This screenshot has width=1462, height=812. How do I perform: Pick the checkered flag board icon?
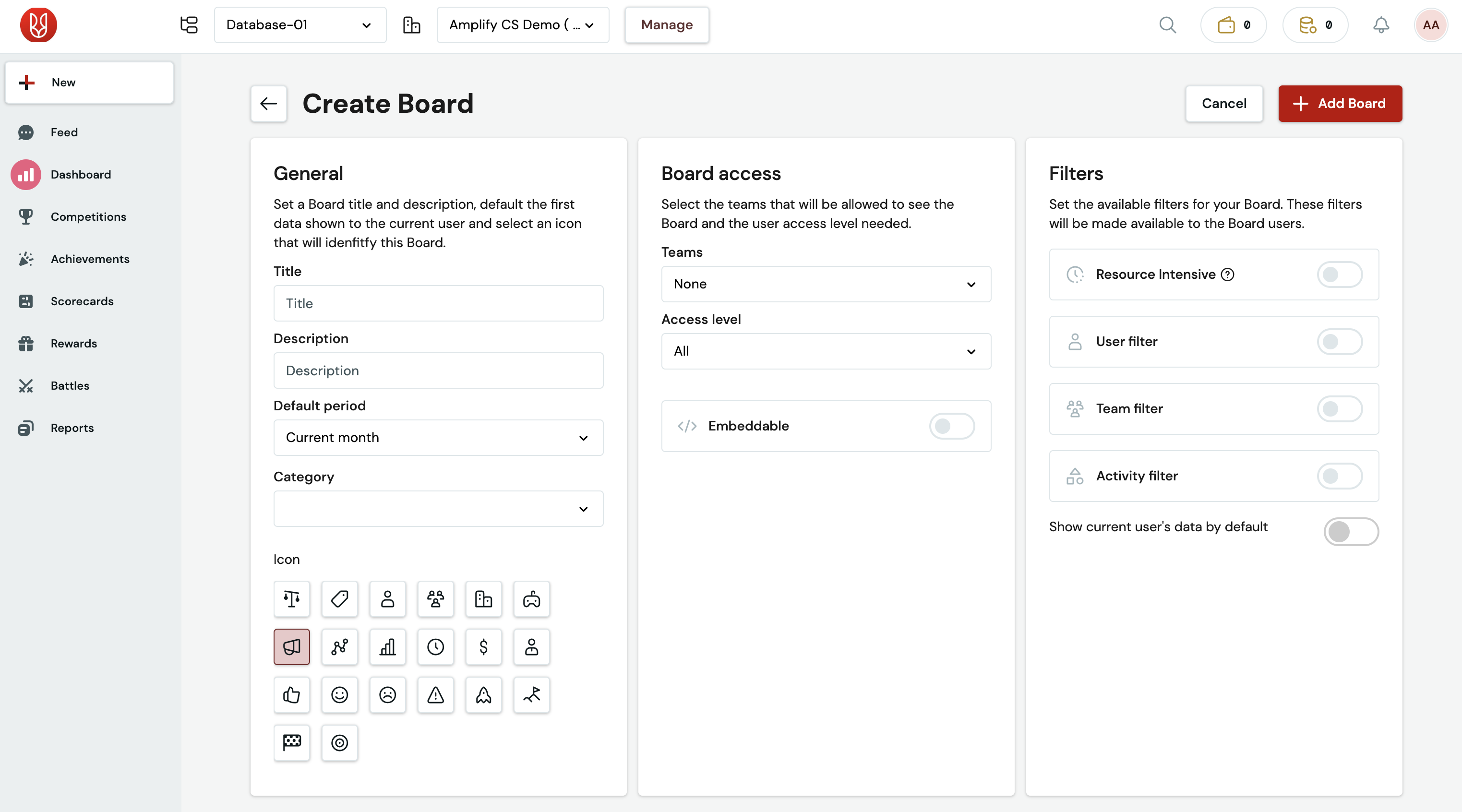[x=292, y=742]
